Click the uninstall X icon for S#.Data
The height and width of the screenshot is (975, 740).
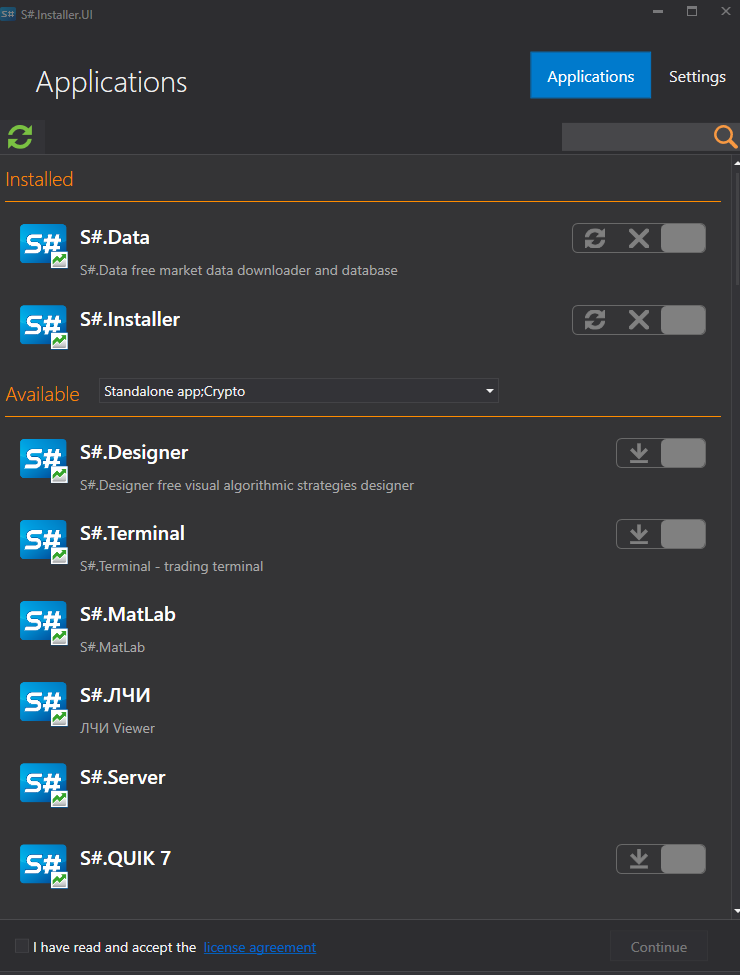[x=638, y=238]
